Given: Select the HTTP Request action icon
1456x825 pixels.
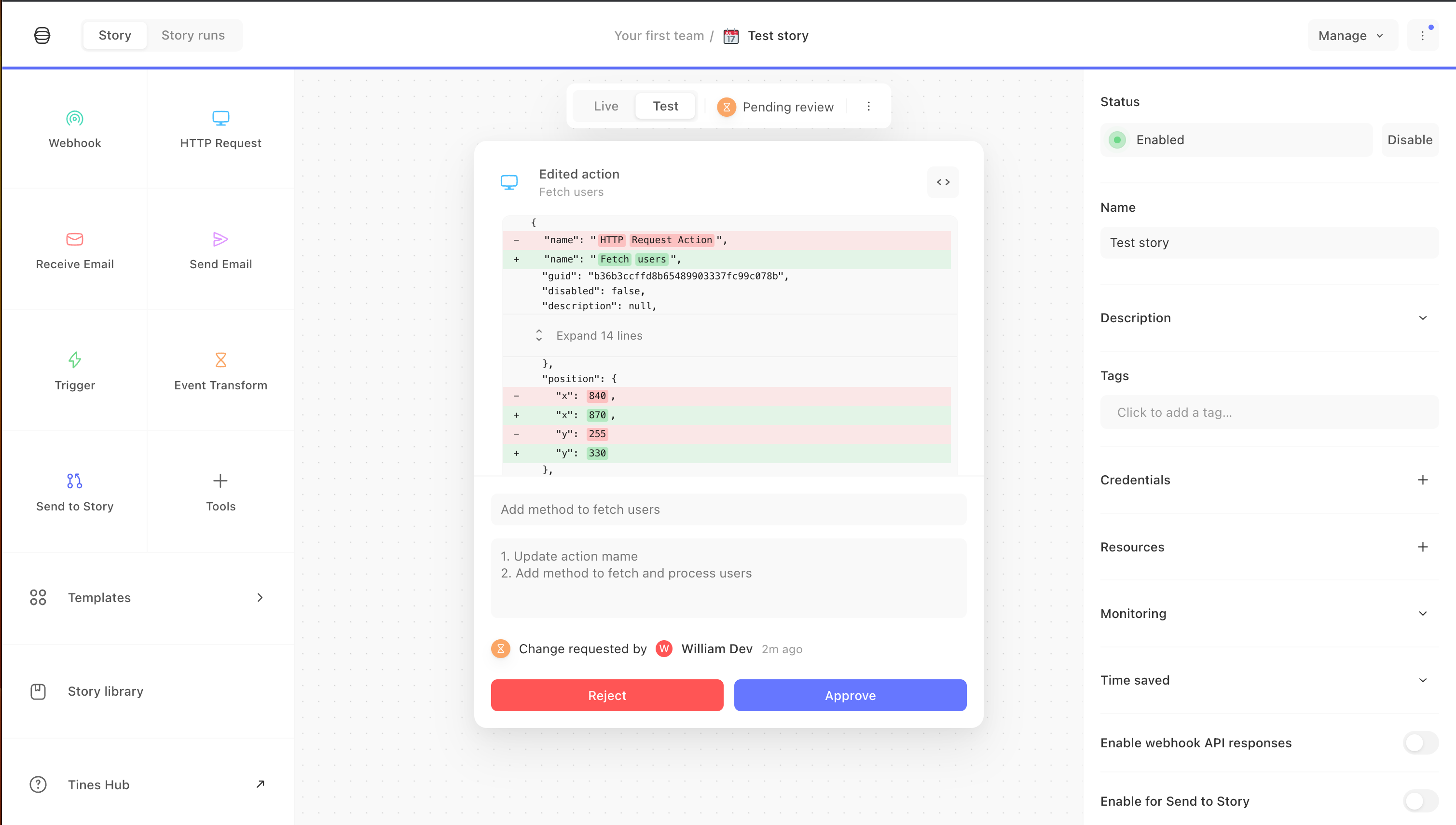Looking at the screenshot, I should click(x=220, y=117).
